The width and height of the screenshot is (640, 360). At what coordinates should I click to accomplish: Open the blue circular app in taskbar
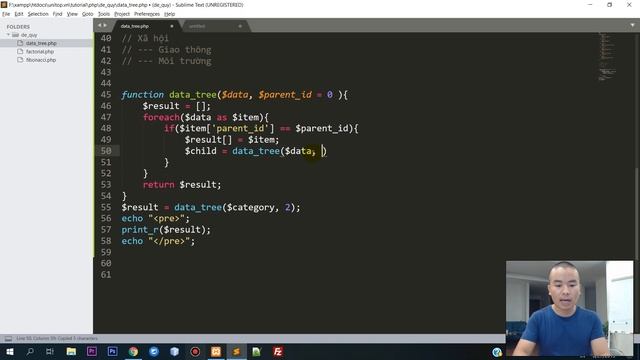[x=154, y=351]
